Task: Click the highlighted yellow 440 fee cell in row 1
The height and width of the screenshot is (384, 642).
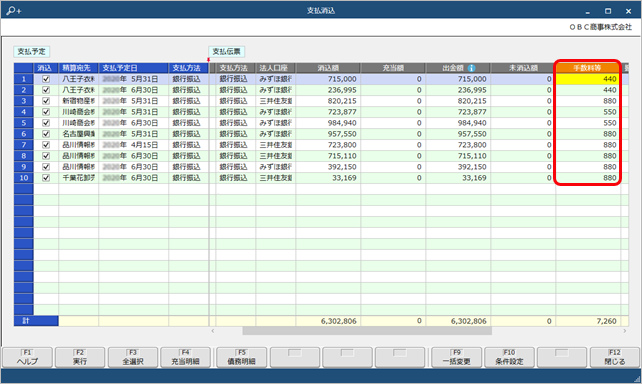Action: [588, 79]
